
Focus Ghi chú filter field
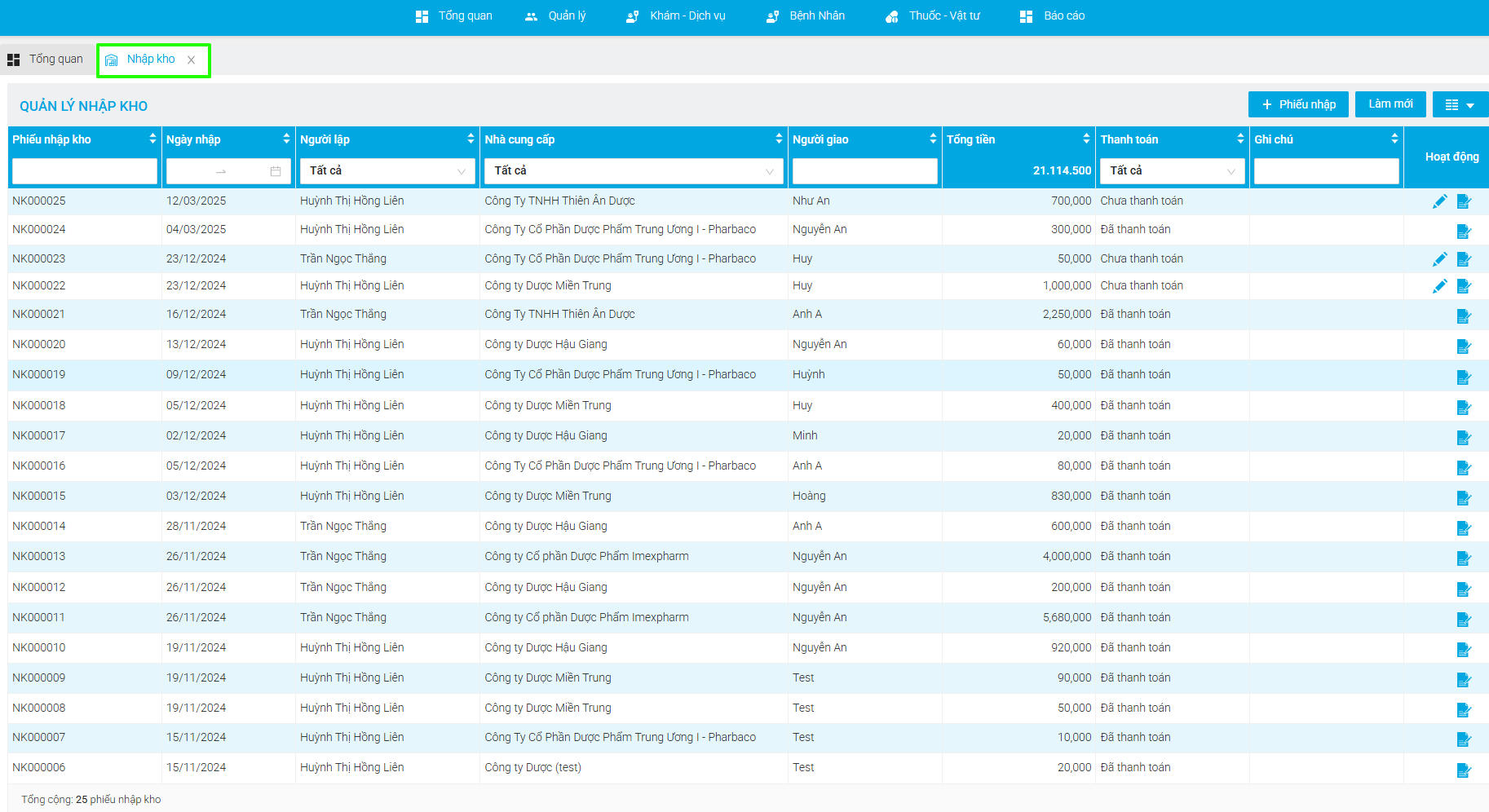(1326, 171)
